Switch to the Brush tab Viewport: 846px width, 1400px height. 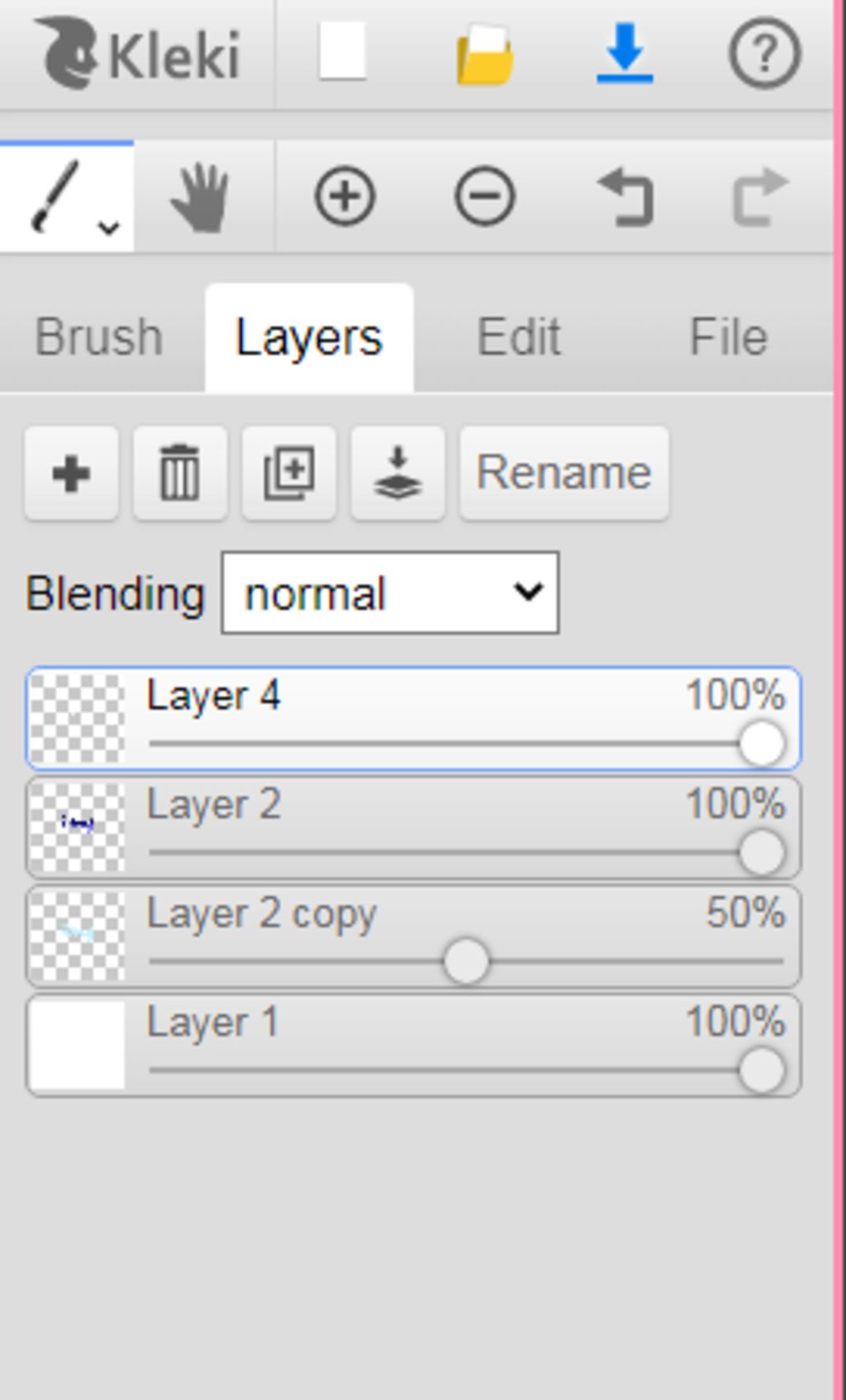[x=99, y=337]
